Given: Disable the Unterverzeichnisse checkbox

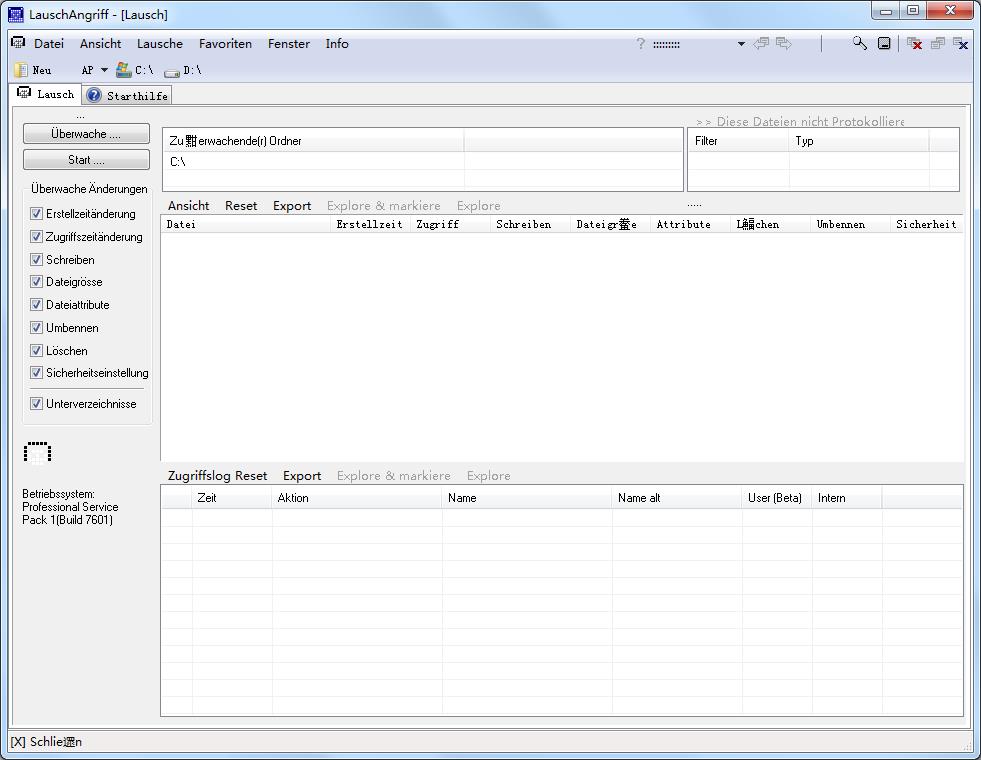Looking at the screenshot, I should pos(37,404).
